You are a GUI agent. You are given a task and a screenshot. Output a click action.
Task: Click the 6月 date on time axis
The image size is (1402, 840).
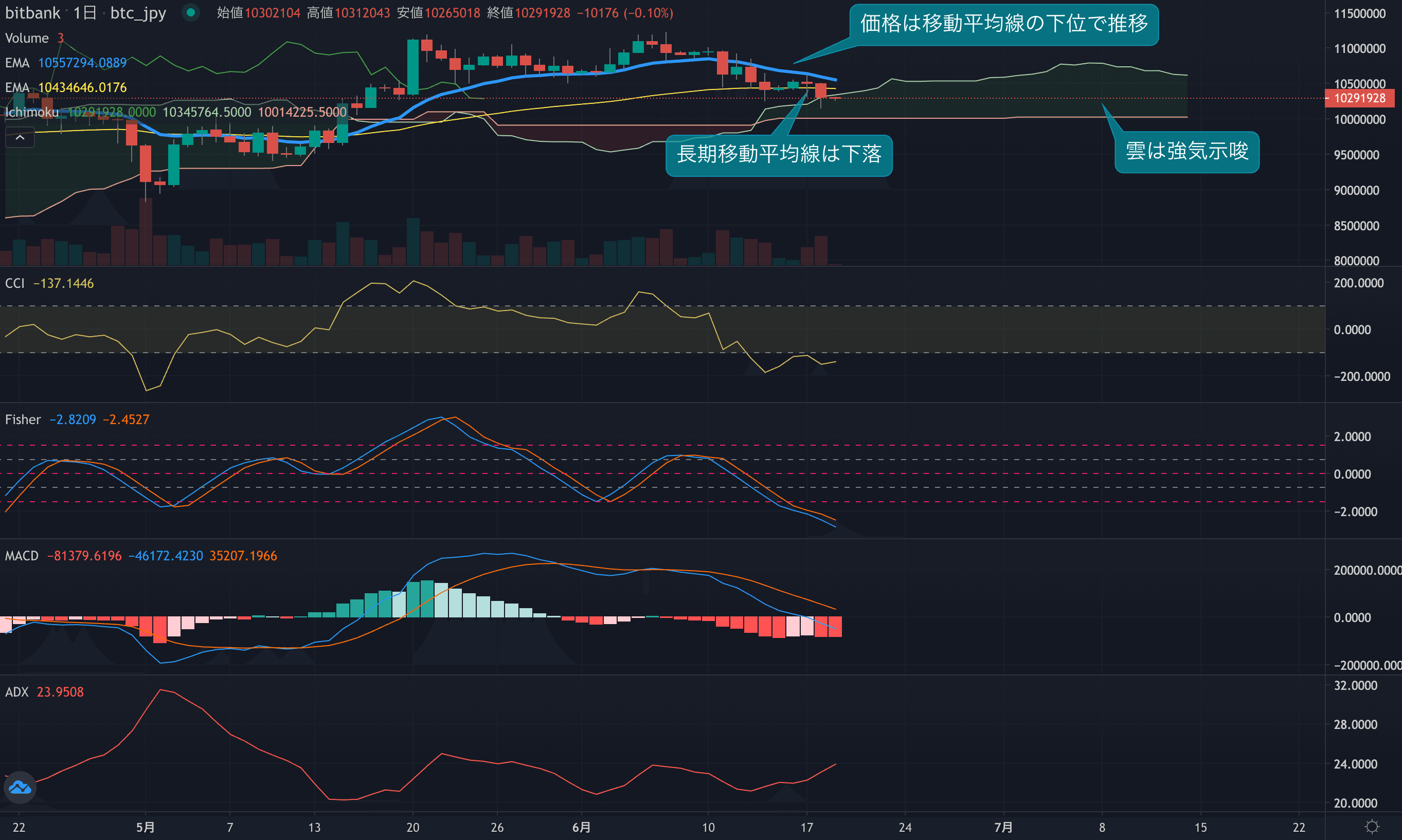point(581,827)
